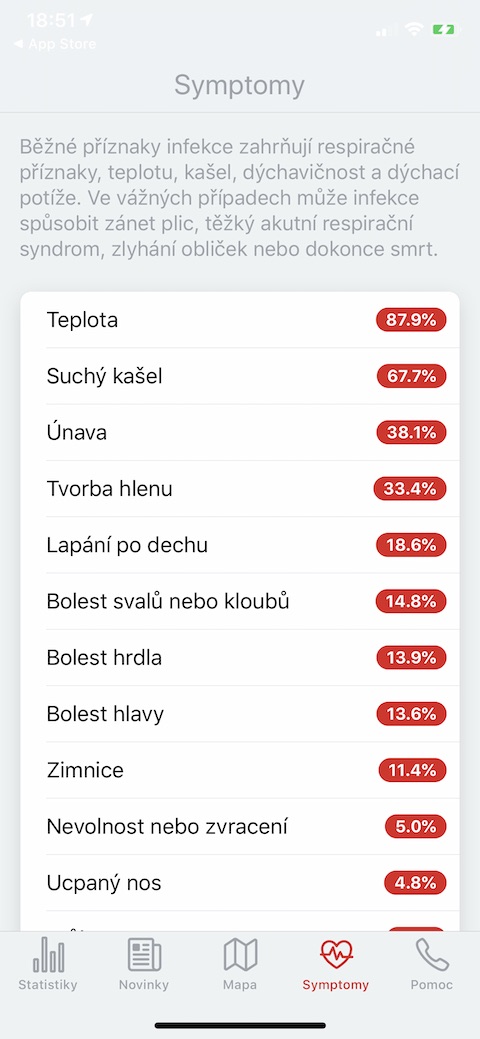Tap the Wi-Fi status icon
Screen dimensions: 480x1039
(415, 29)
